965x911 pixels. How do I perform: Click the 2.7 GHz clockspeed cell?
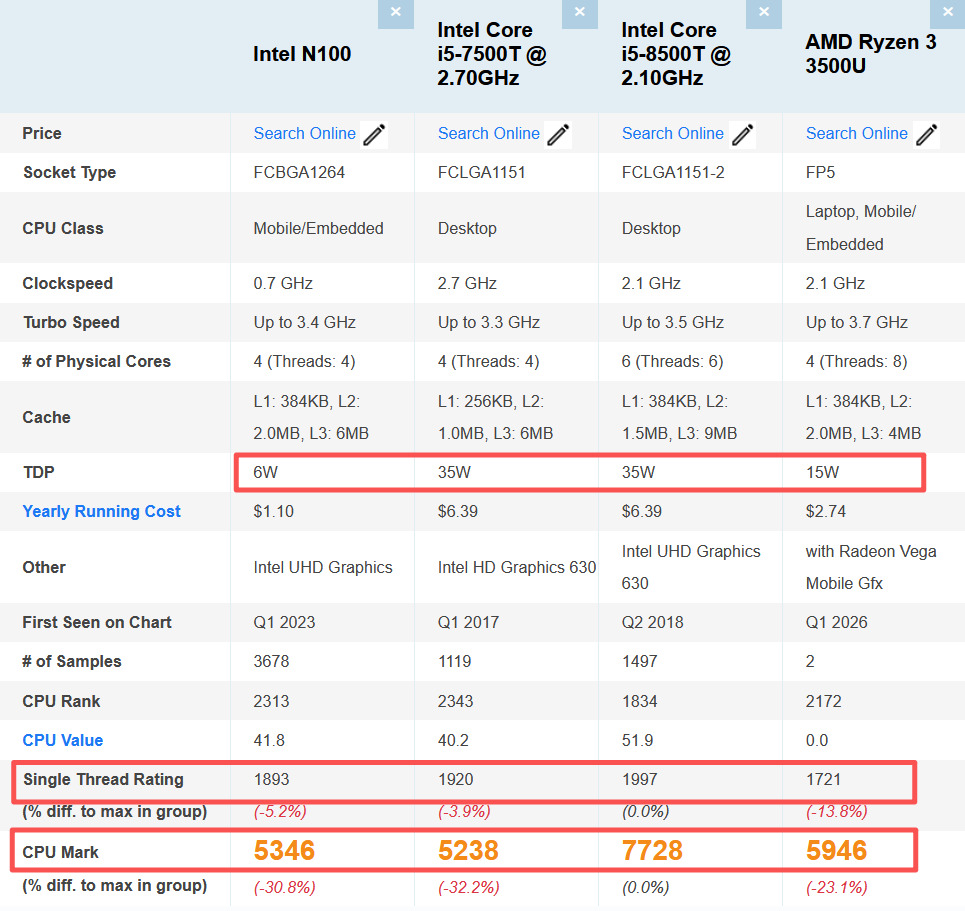pos(467,283)
